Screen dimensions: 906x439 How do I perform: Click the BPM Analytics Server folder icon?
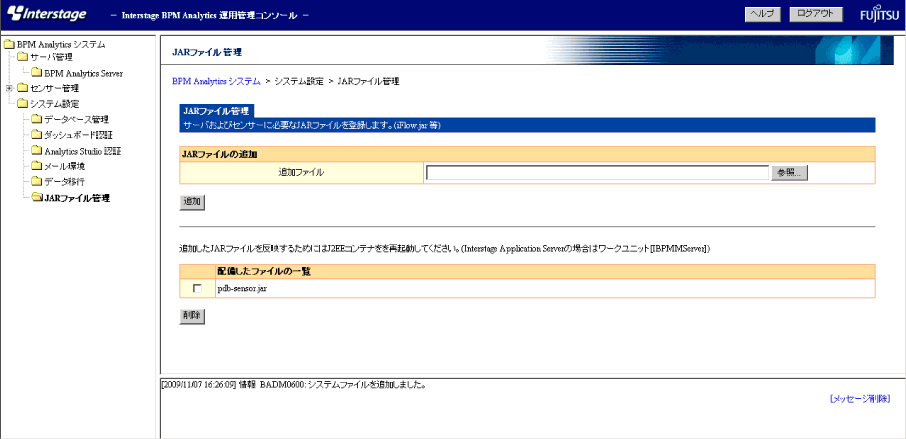pos(36,73)
